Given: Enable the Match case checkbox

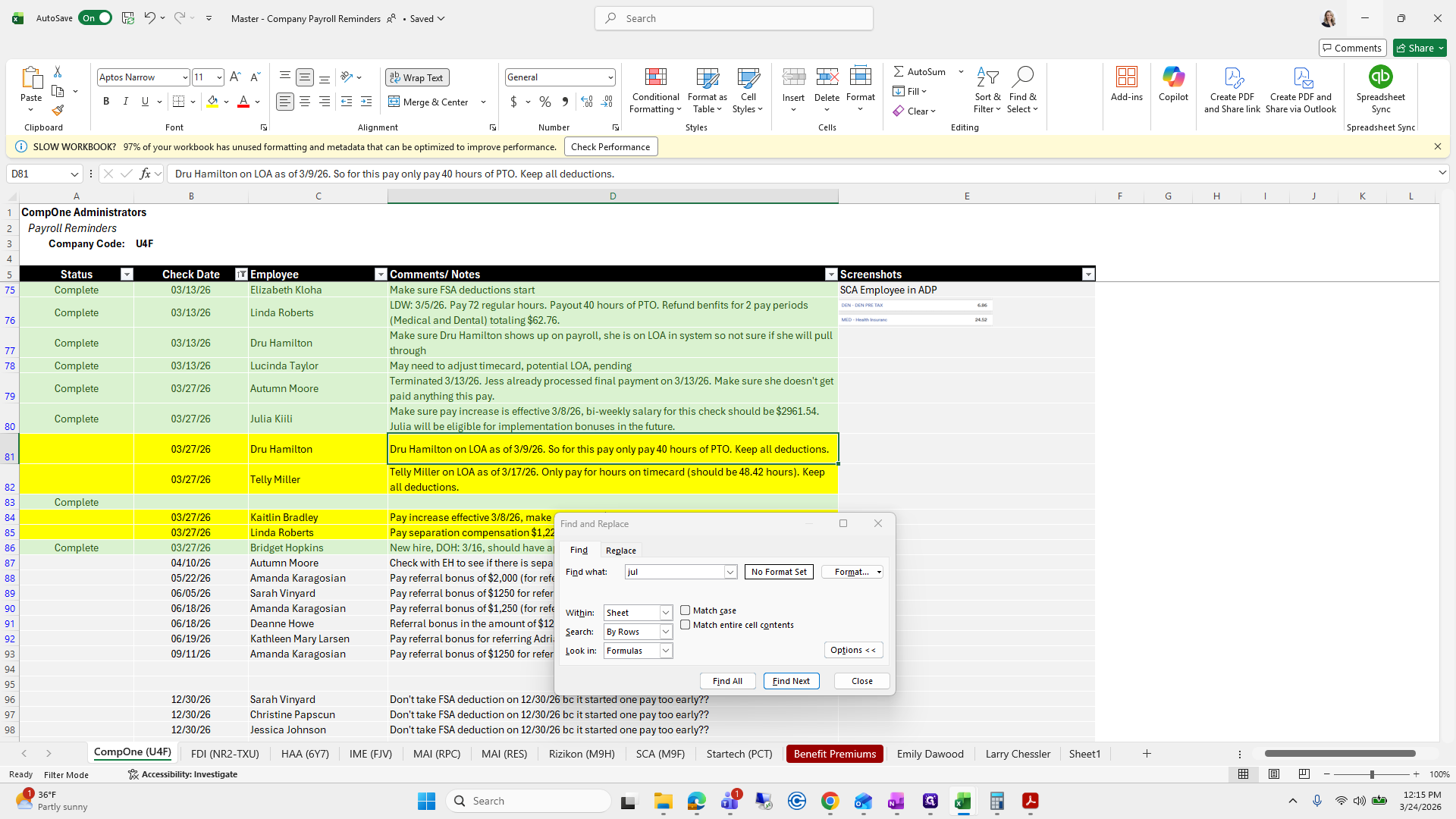Looking at the screenshot, I should point(686,610).
